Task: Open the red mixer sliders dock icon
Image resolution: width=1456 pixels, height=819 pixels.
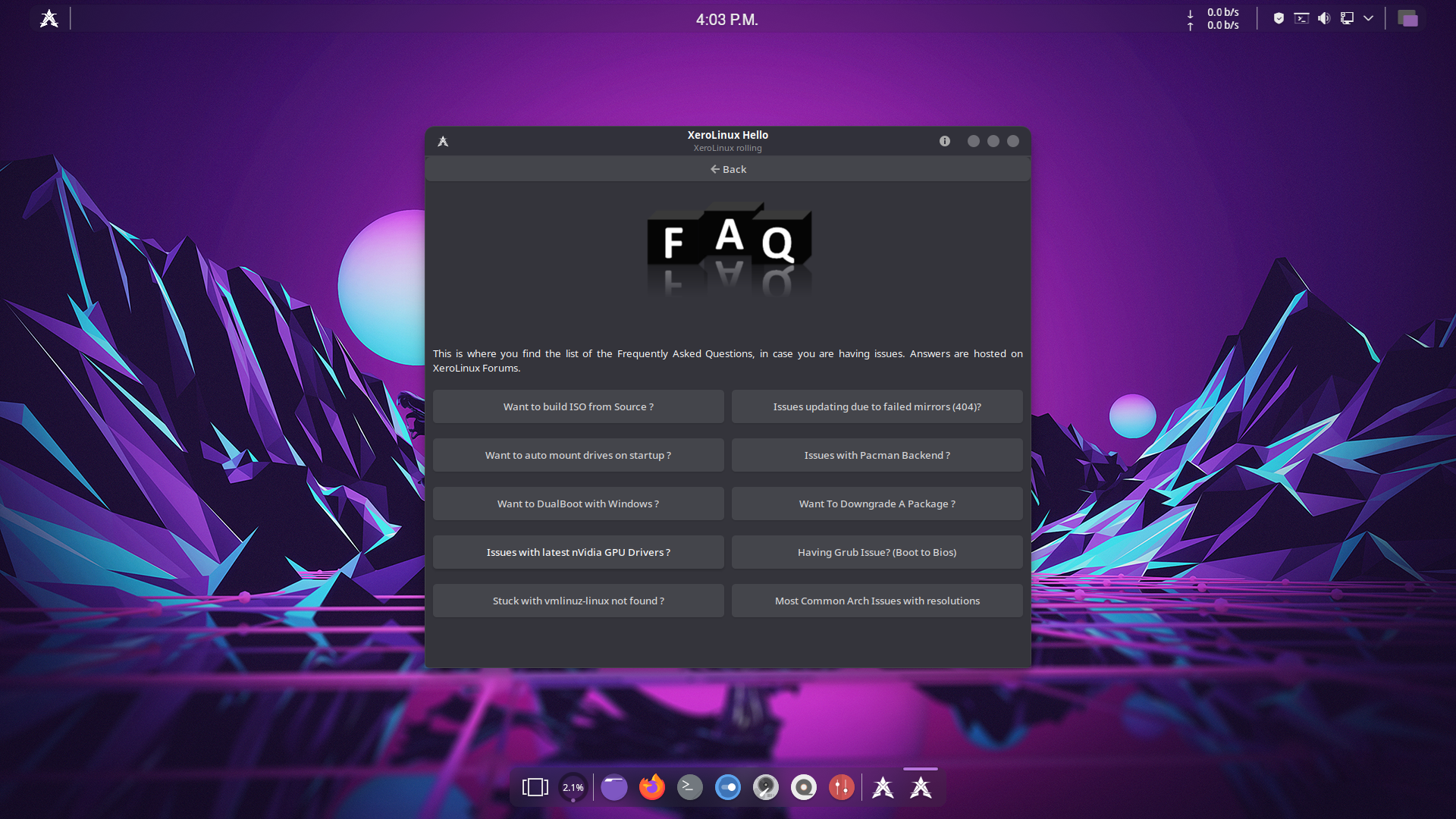Action: (x=842, y=787)
